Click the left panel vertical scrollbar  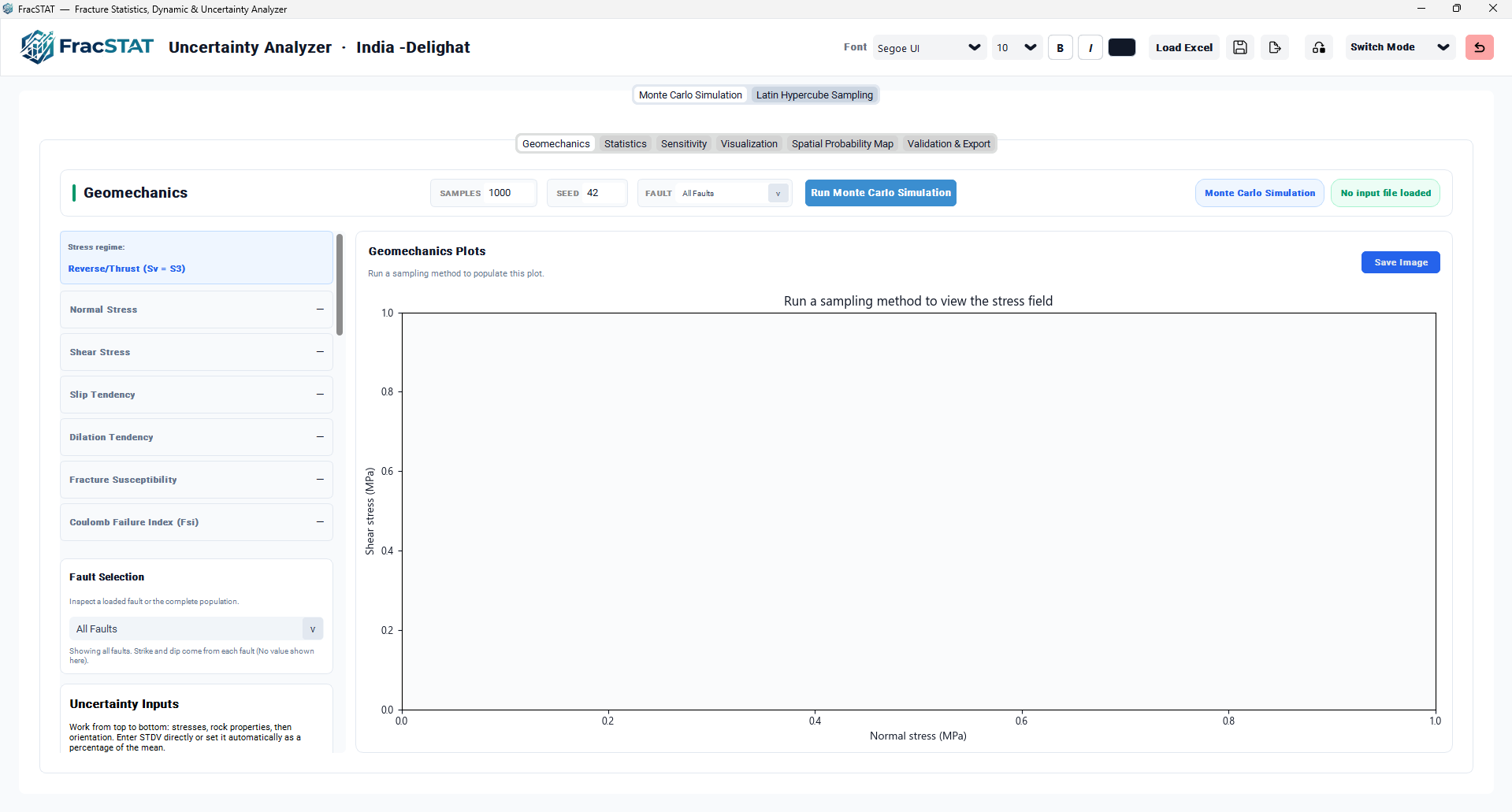[340, 284]
